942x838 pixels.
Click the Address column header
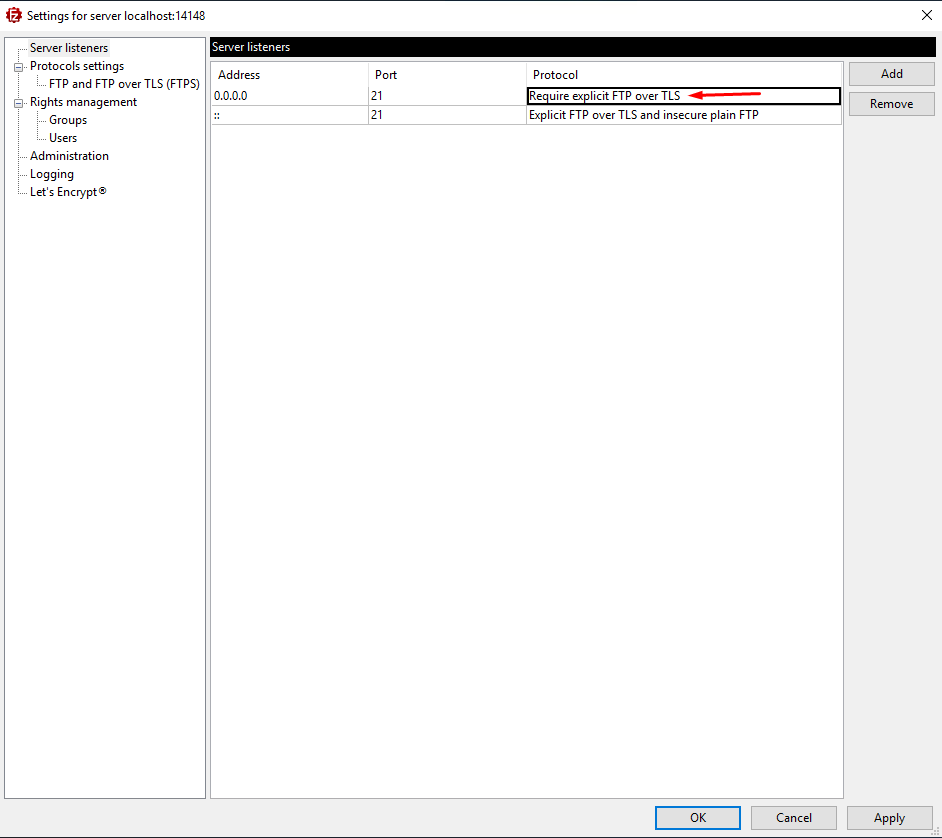289,75
